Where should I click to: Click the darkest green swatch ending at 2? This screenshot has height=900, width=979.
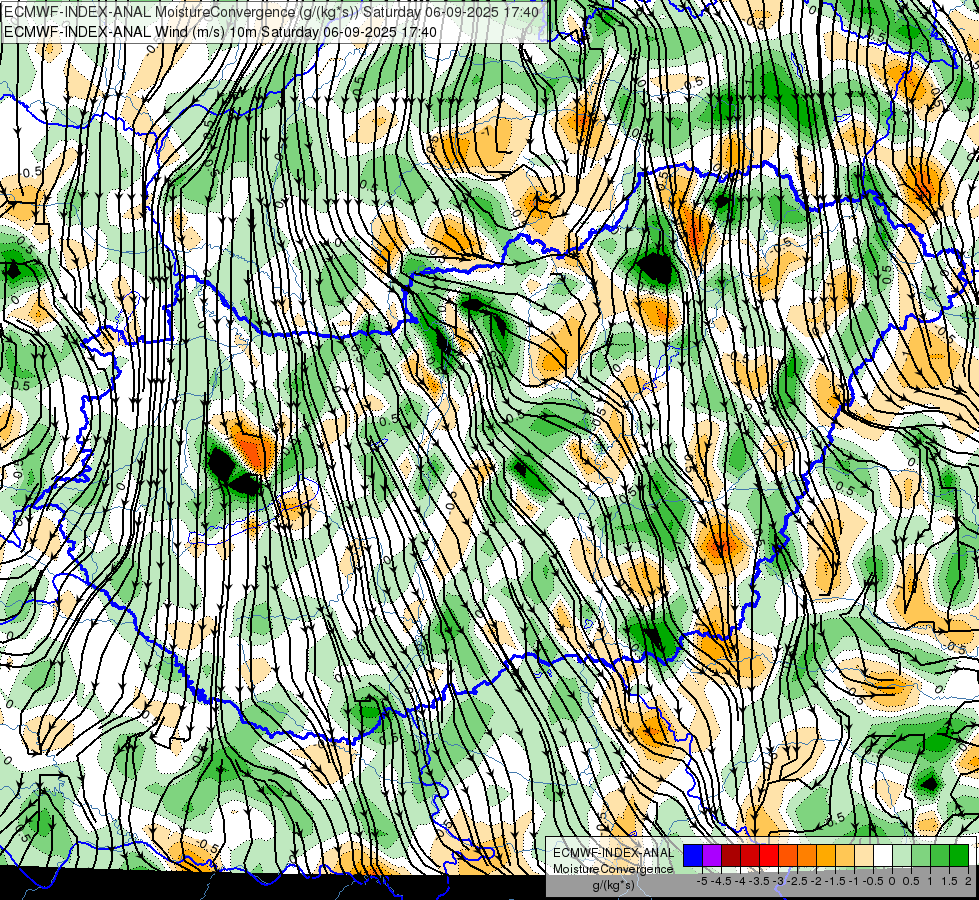pos(959,855)
